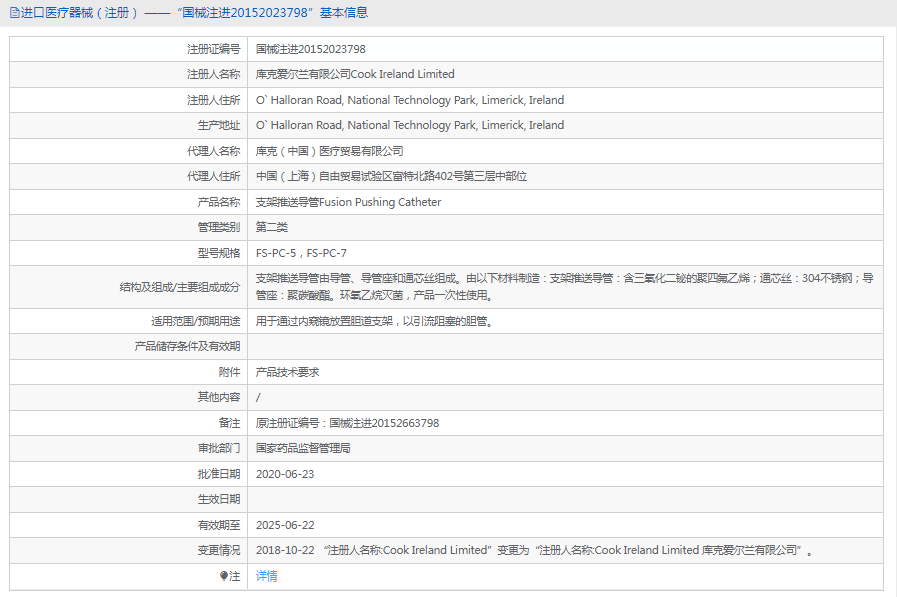Select the 生产地址 address value
Image resolution: width=897 pixels, height=597 pixels.
pyautogui.click(x=410, y=125)
